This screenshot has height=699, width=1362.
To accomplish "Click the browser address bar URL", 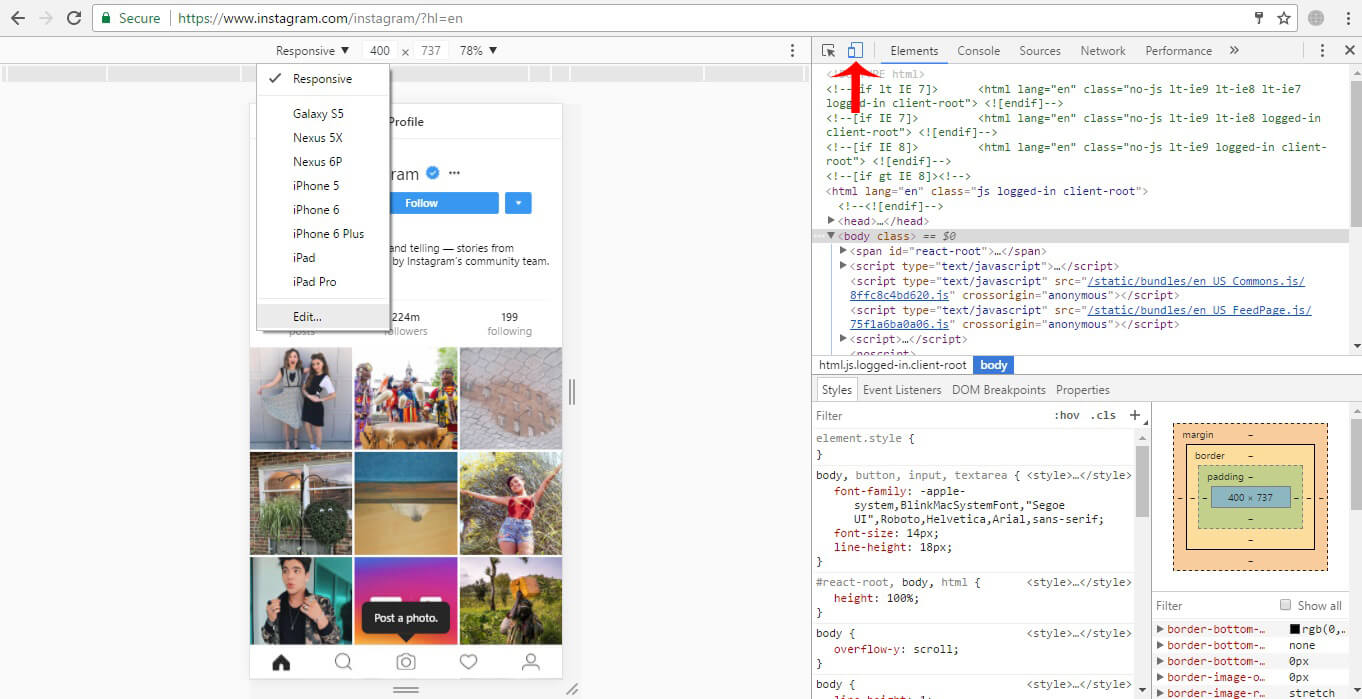I will (x=320, y=18).
